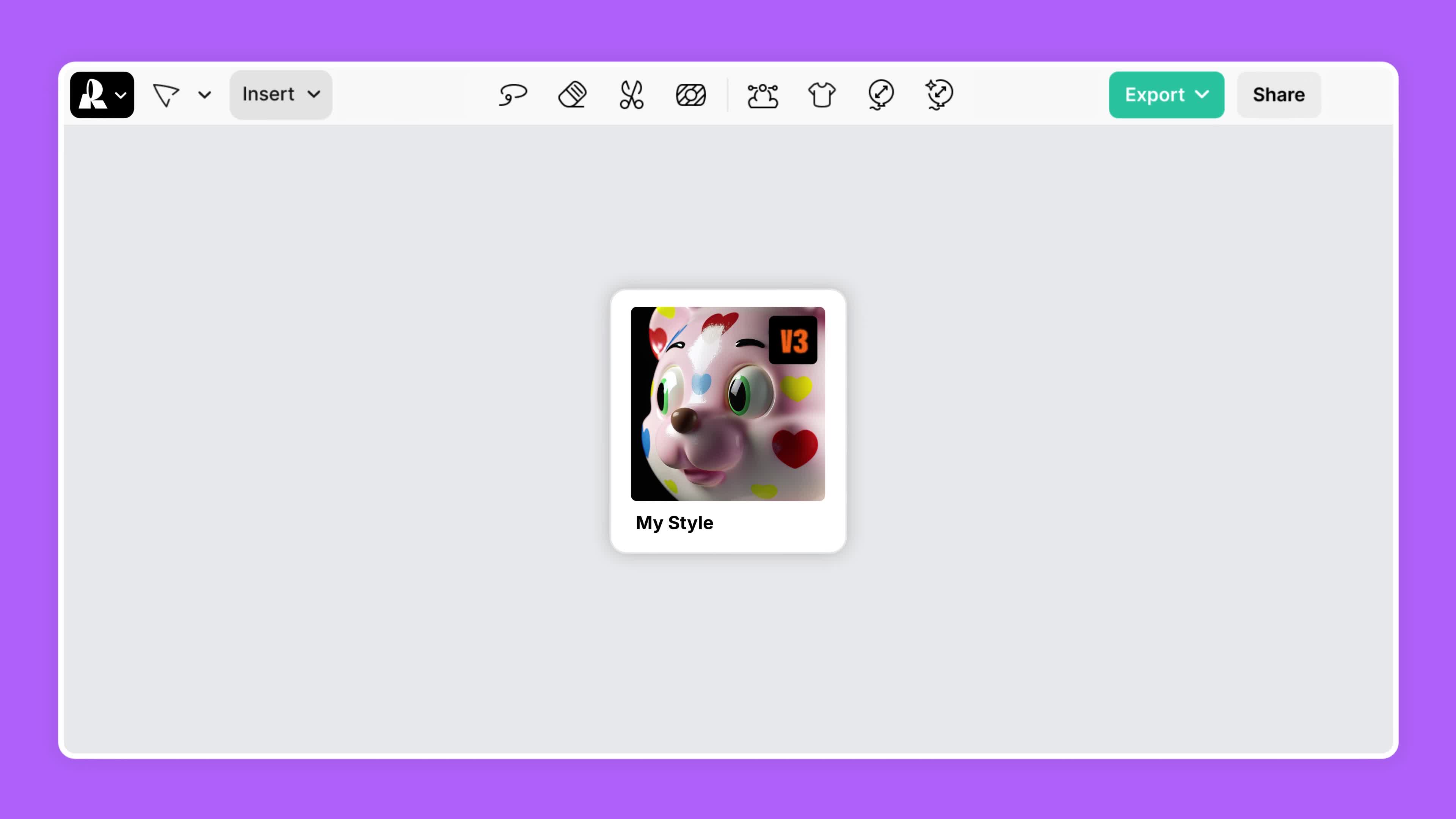
Task: Click the V3 badge on the style card
Action: pyautogui.click(x=793, y=340)
